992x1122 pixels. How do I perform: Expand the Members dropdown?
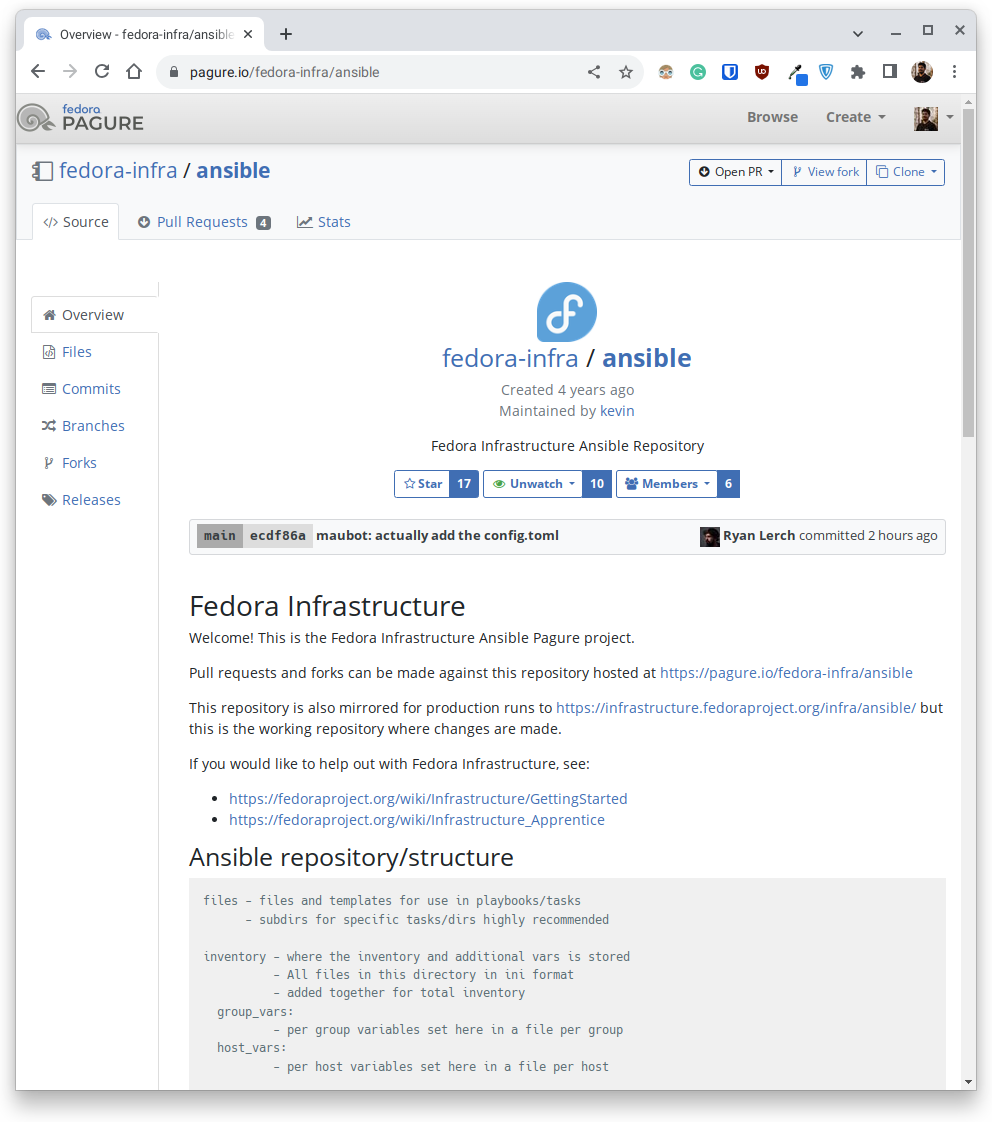coord(667,484)
